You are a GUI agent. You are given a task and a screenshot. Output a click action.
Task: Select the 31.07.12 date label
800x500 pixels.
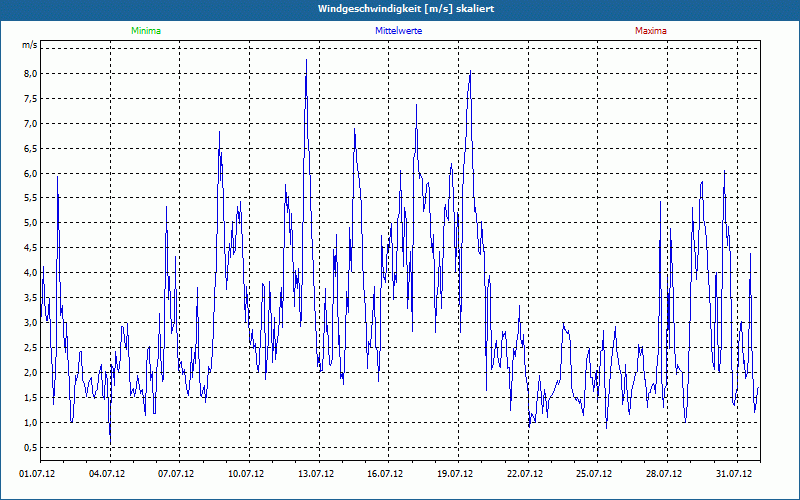click(x=733, y=474)
